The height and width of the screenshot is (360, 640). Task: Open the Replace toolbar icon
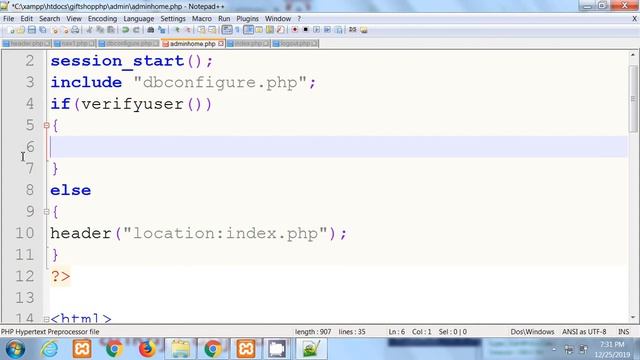click(x=162, y=30)
